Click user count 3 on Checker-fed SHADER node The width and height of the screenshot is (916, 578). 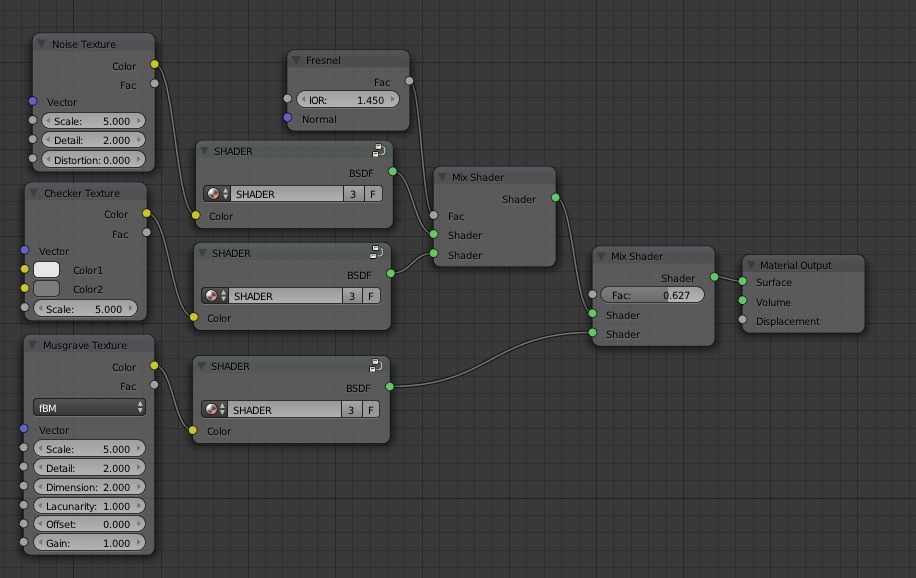coord(352,296)
